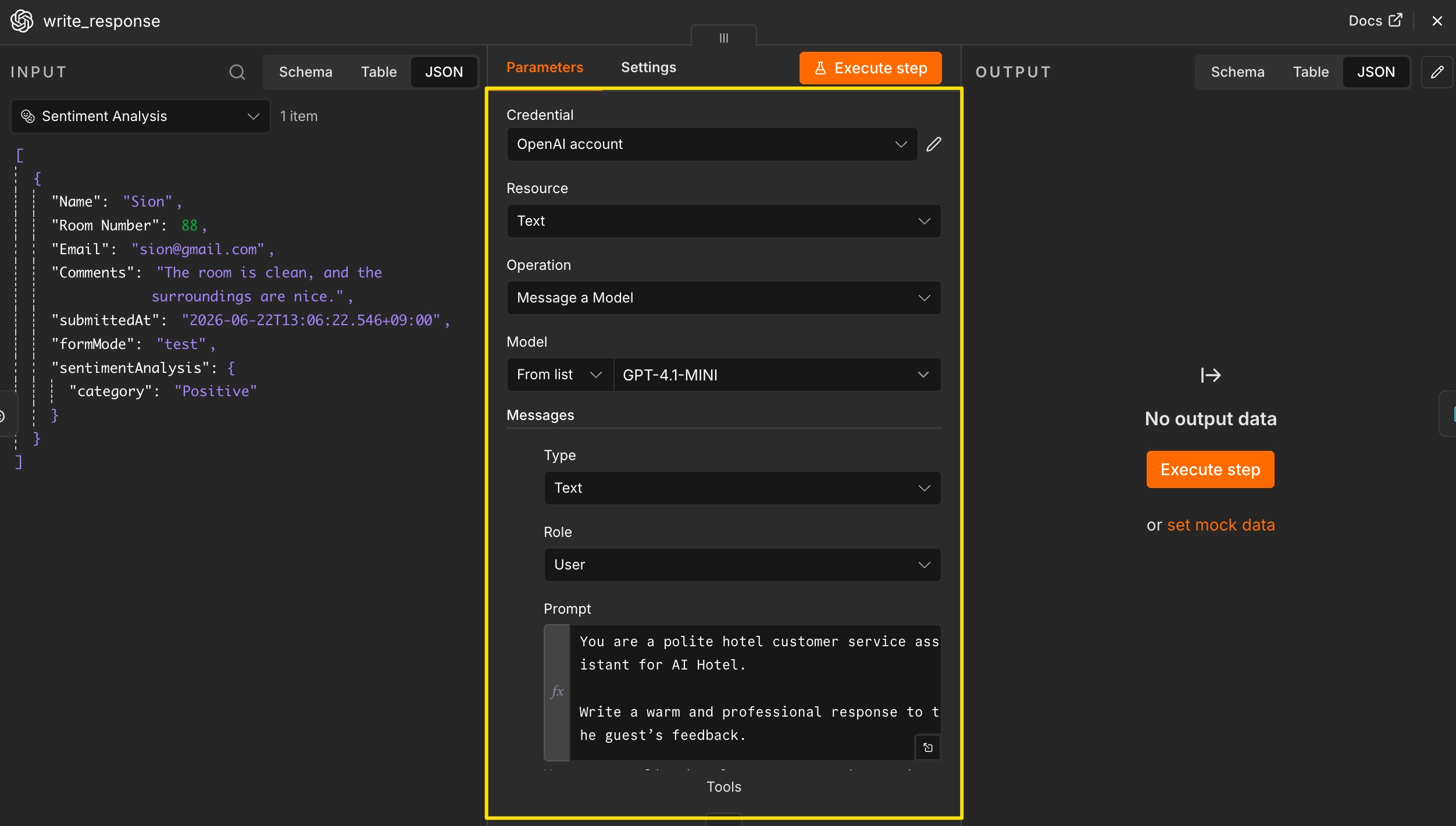Image resolution: width=1456 pixels, height=826 pixels.
Task: Click the Tools connector label
Action: coord(724,787)
